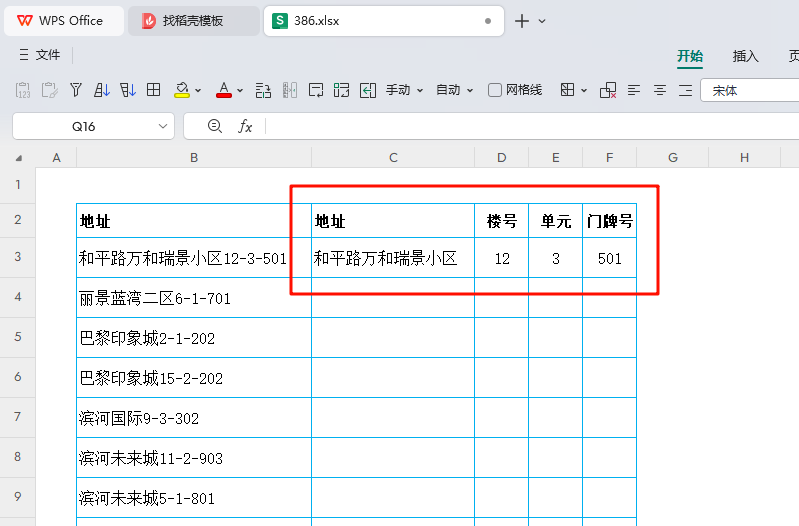
Task: Click the row height adjustment icon
Action: (263, 90)
